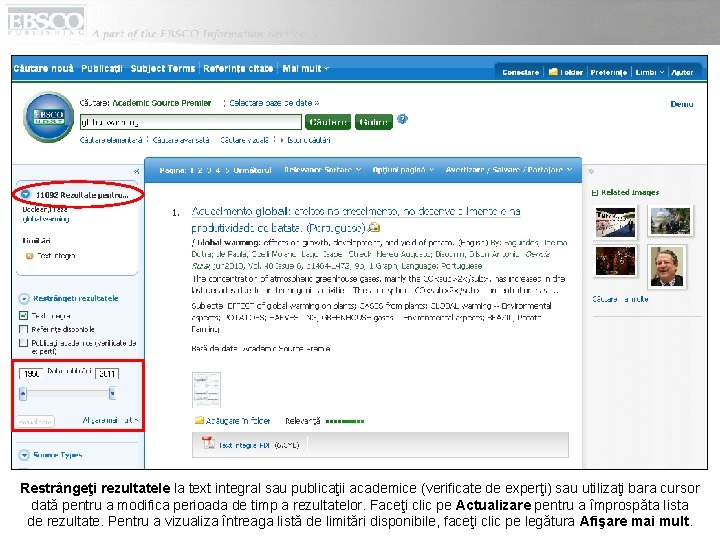The image size is (720, 540).
Task: Click the Actualizare update button
Action: click(x=35, y=421)
